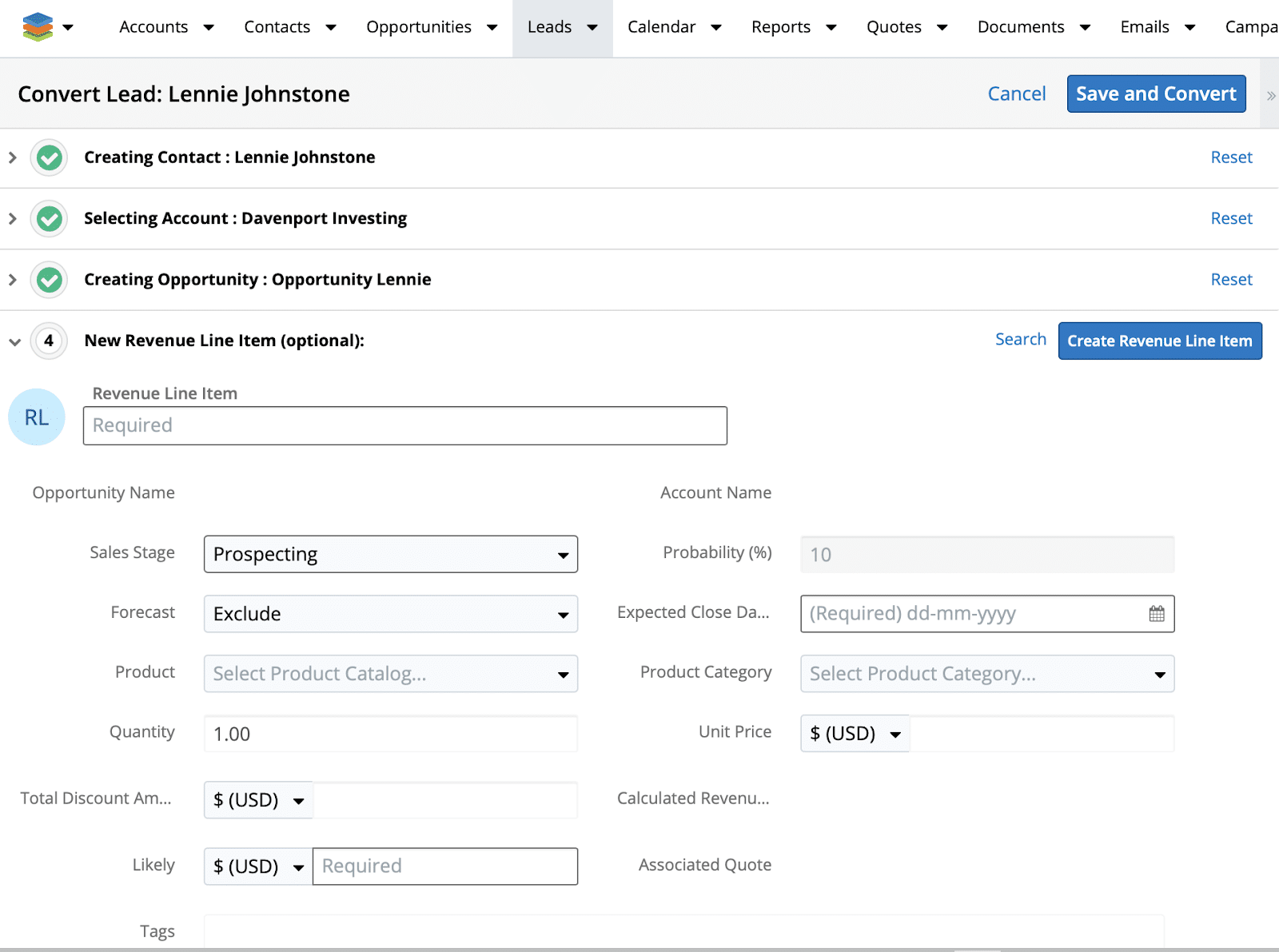Open the Product Catalog dropdown
The image size is (1279, 952).
click(x=391, y=674)
